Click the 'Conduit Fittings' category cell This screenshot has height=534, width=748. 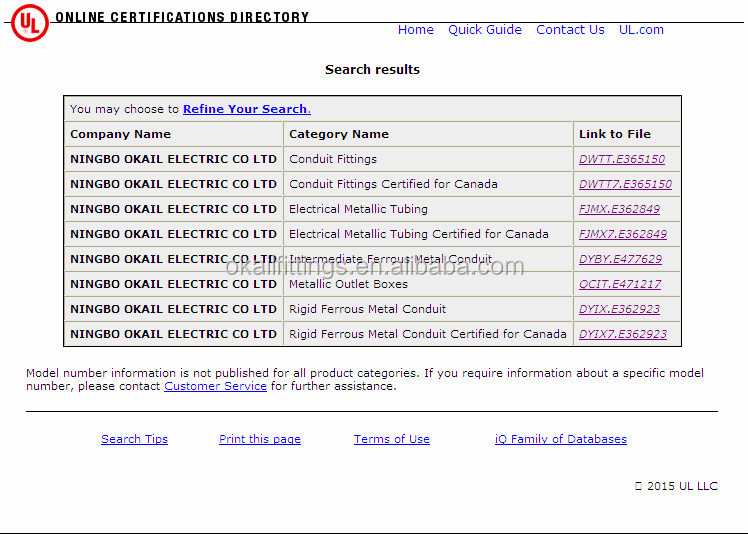click(428, 159)
